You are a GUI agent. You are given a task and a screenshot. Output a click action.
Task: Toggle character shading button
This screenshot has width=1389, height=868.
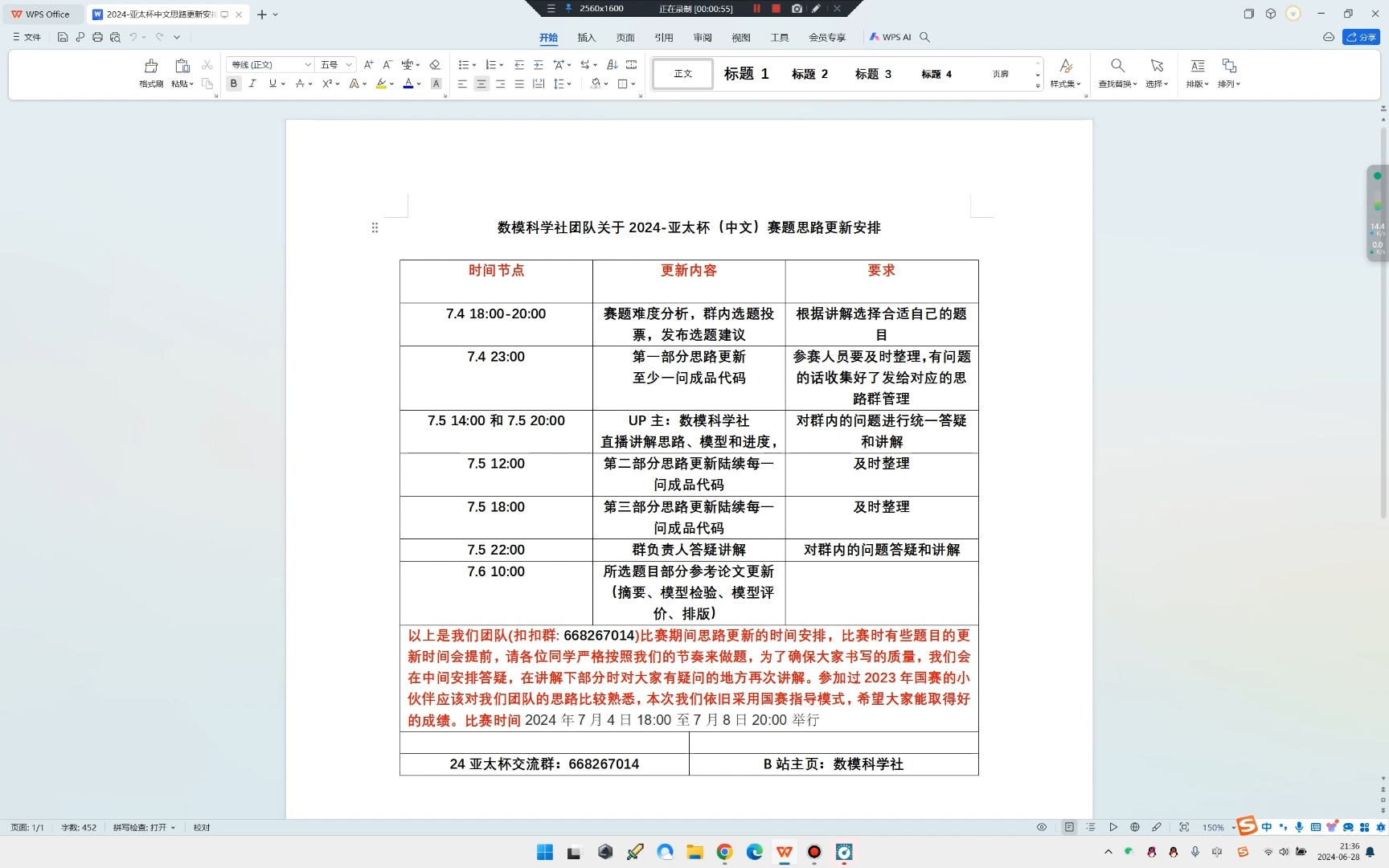[x=436, y=84]
